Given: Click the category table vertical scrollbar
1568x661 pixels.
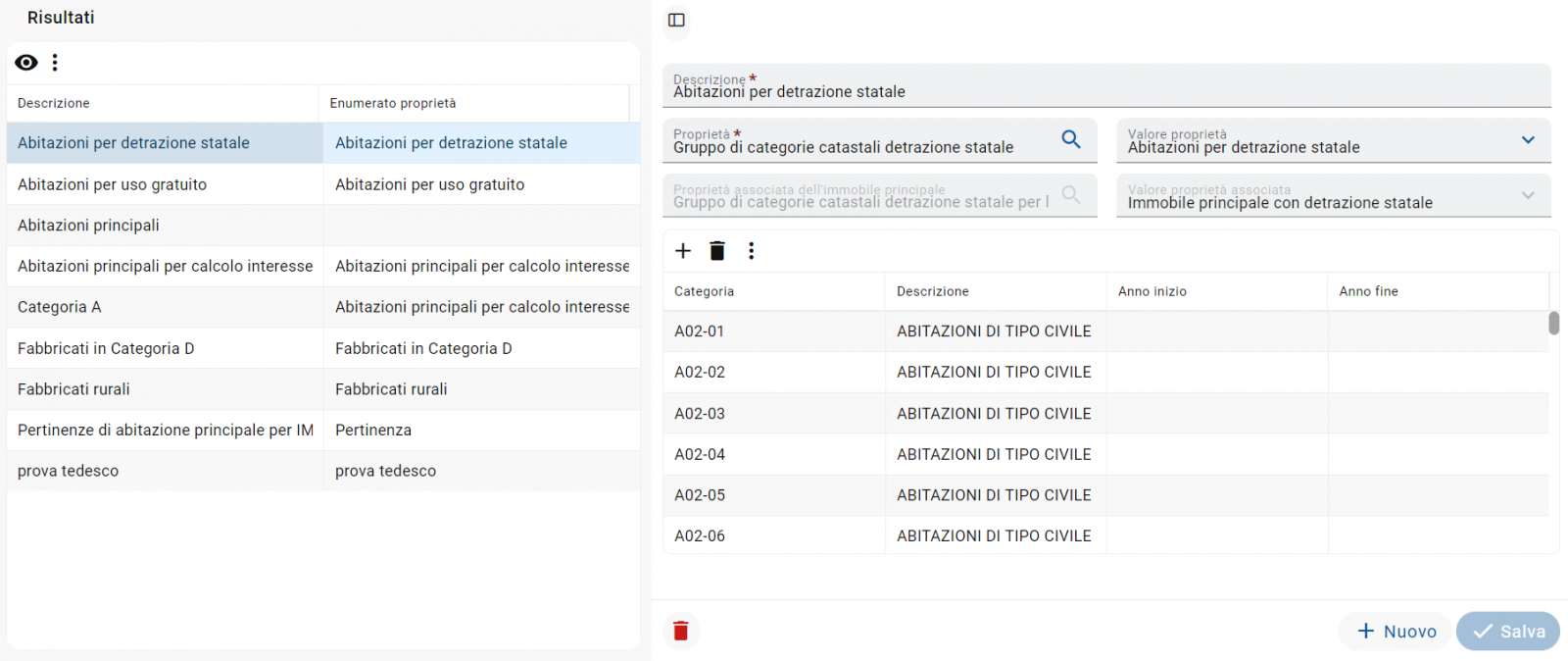Looking at the screenshot, I should pyautogui.click(x=1553, y=324).
